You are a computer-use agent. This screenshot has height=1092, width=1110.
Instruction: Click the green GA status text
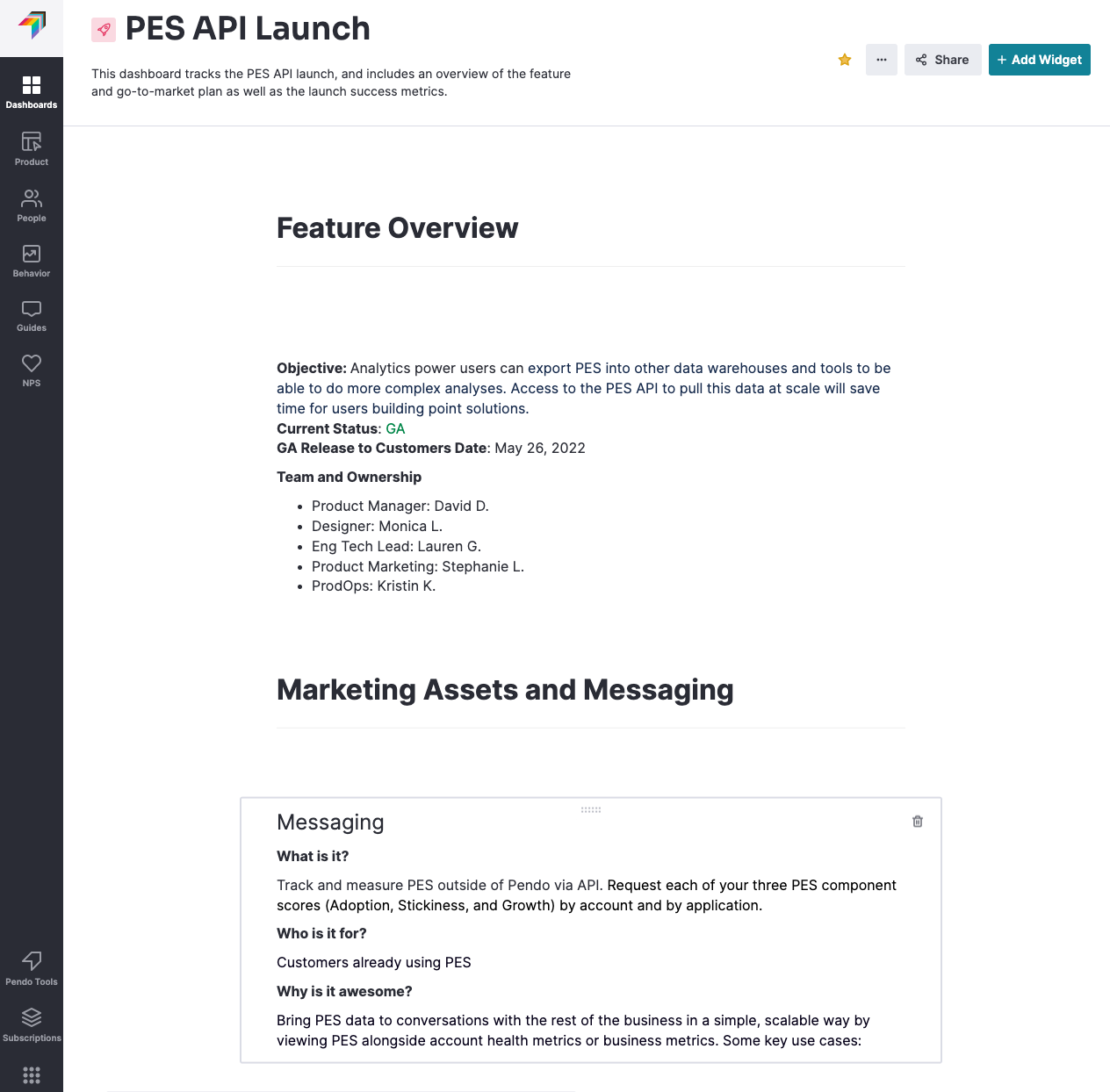point(395,428)
